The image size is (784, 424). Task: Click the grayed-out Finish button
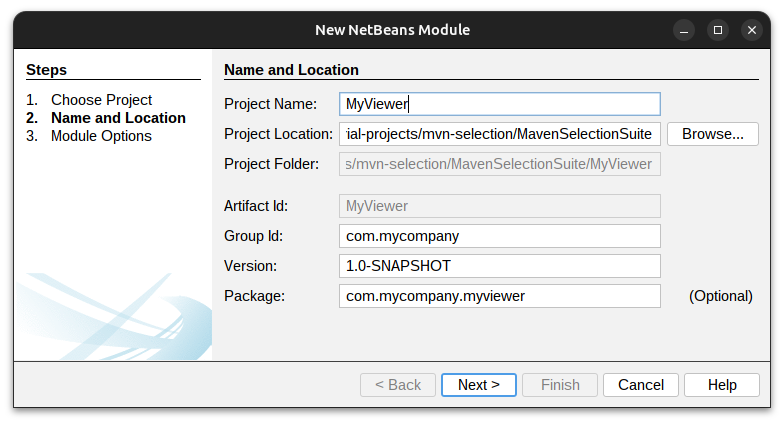pos(560,385)
